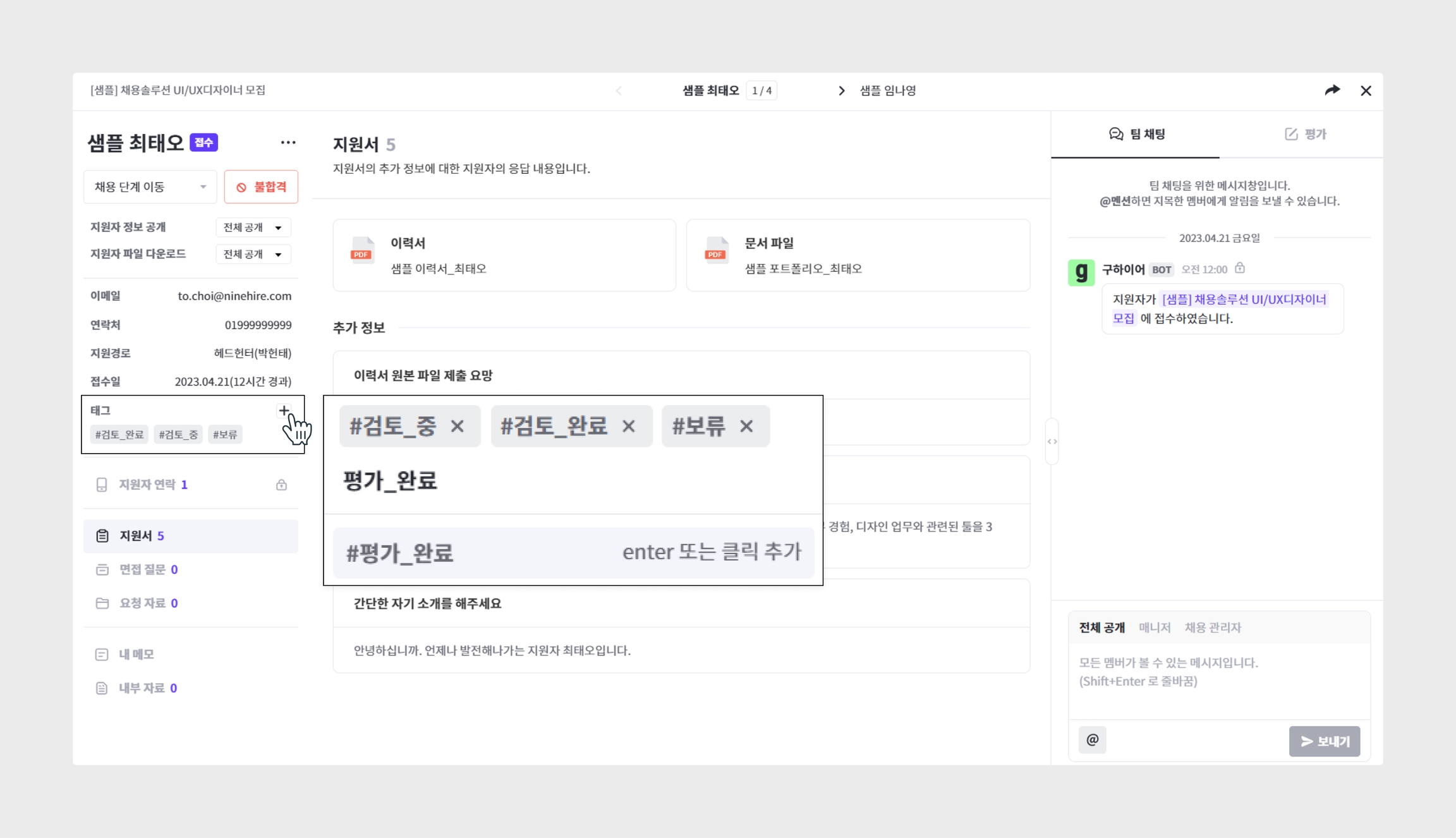Go to next applicant 샘플 임나영 arrow
The image size is (1456, 838).
pos(841,91)
